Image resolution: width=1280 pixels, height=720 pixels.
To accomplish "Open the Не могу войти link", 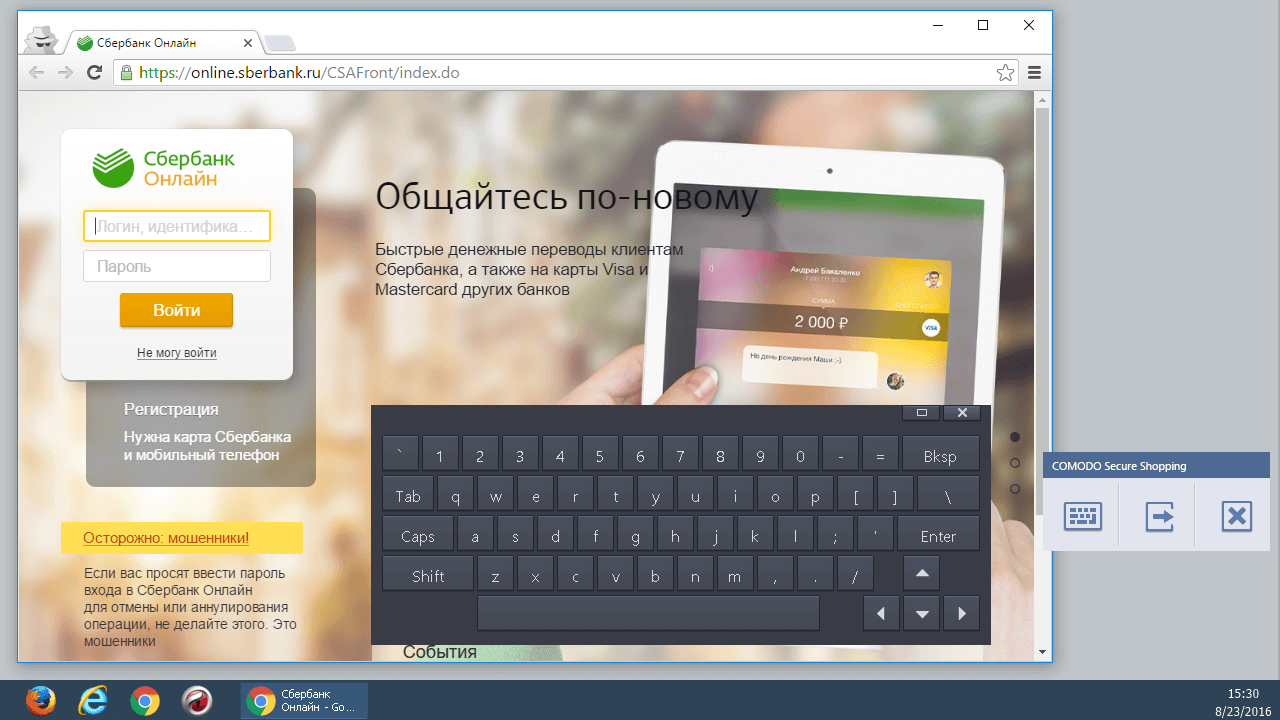I will coord(176,352).
